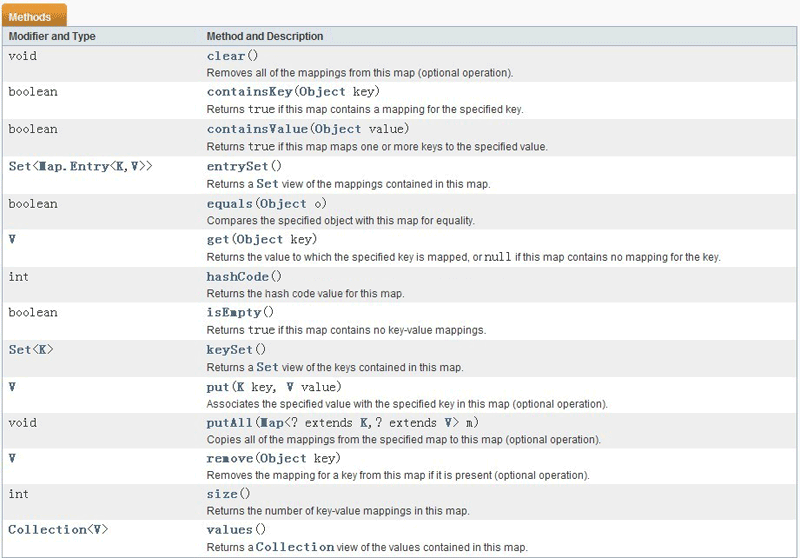
Task: Click Set link in entrySet description
Action: pos(267,184)
